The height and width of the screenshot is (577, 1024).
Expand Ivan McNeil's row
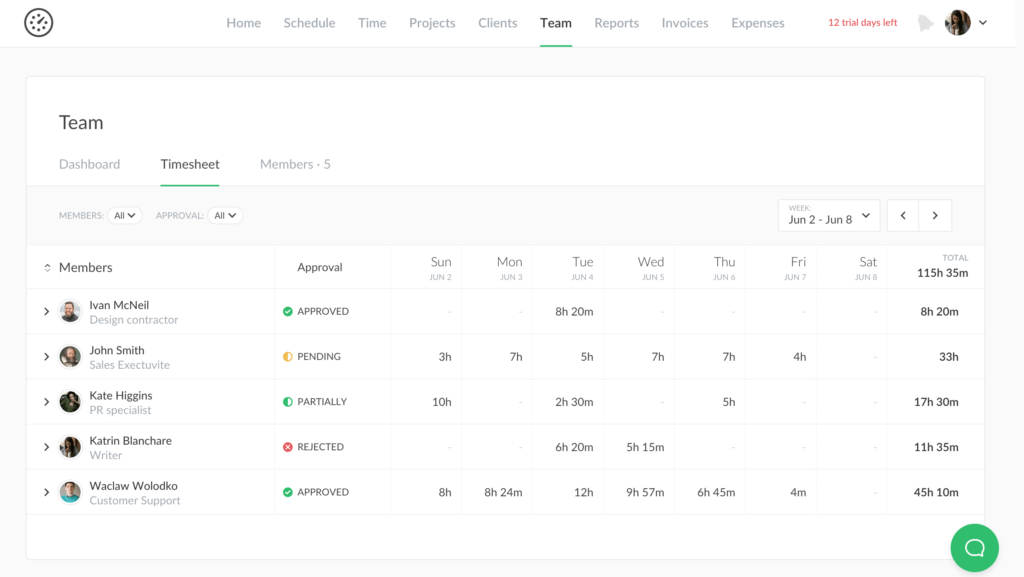(46, 311)
